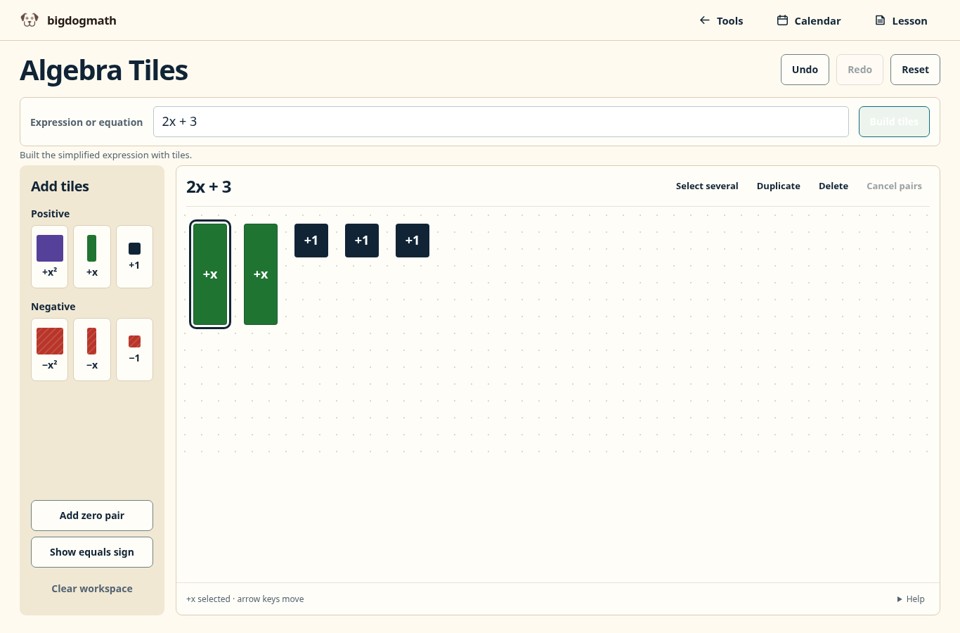The image size is (960, 633).
Task: Click the Add tiles panel heading
Action: tap(60, 186)
